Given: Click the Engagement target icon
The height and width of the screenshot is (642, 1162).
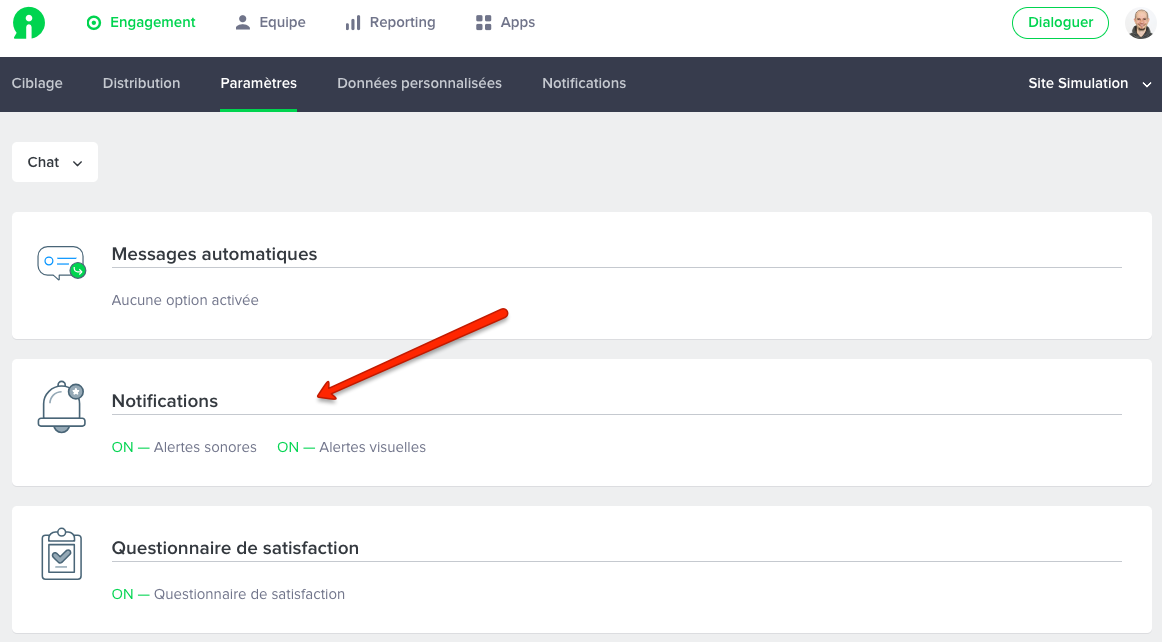Looking at the screenshot, I should tap(93, 23).
